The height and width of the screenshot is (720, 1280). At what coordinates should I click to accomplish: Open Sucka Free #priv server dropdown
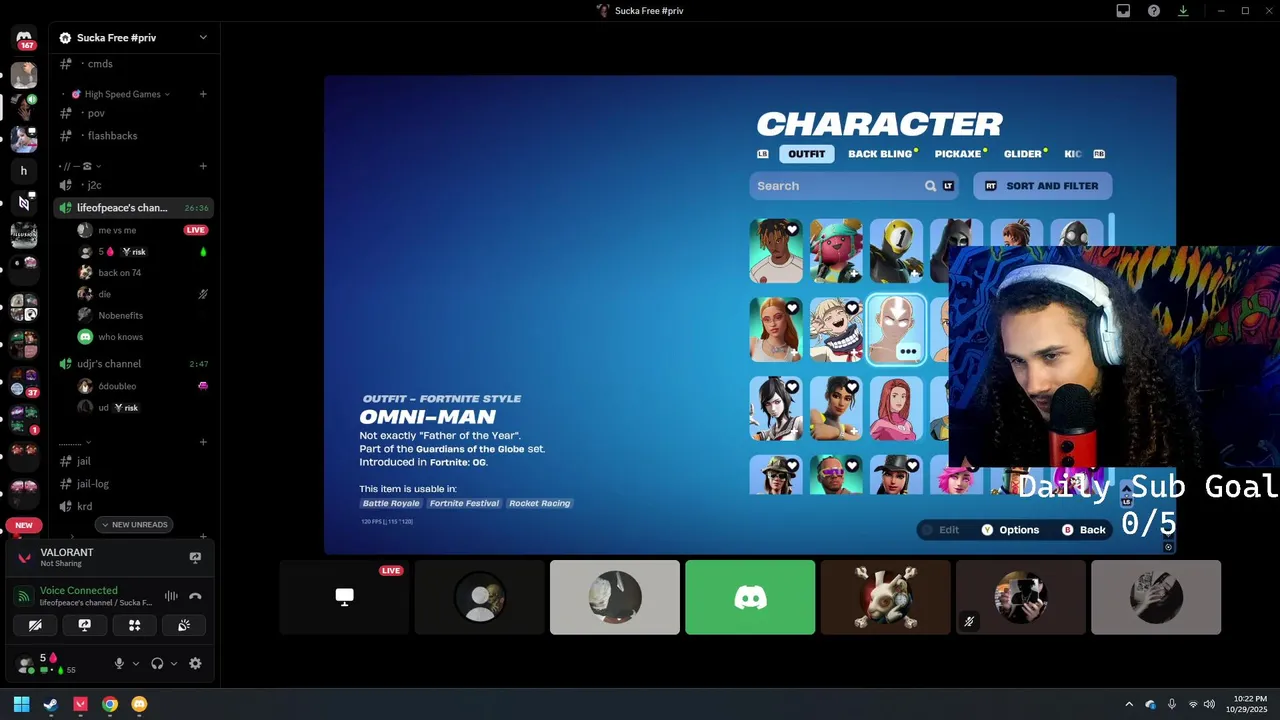203,38
